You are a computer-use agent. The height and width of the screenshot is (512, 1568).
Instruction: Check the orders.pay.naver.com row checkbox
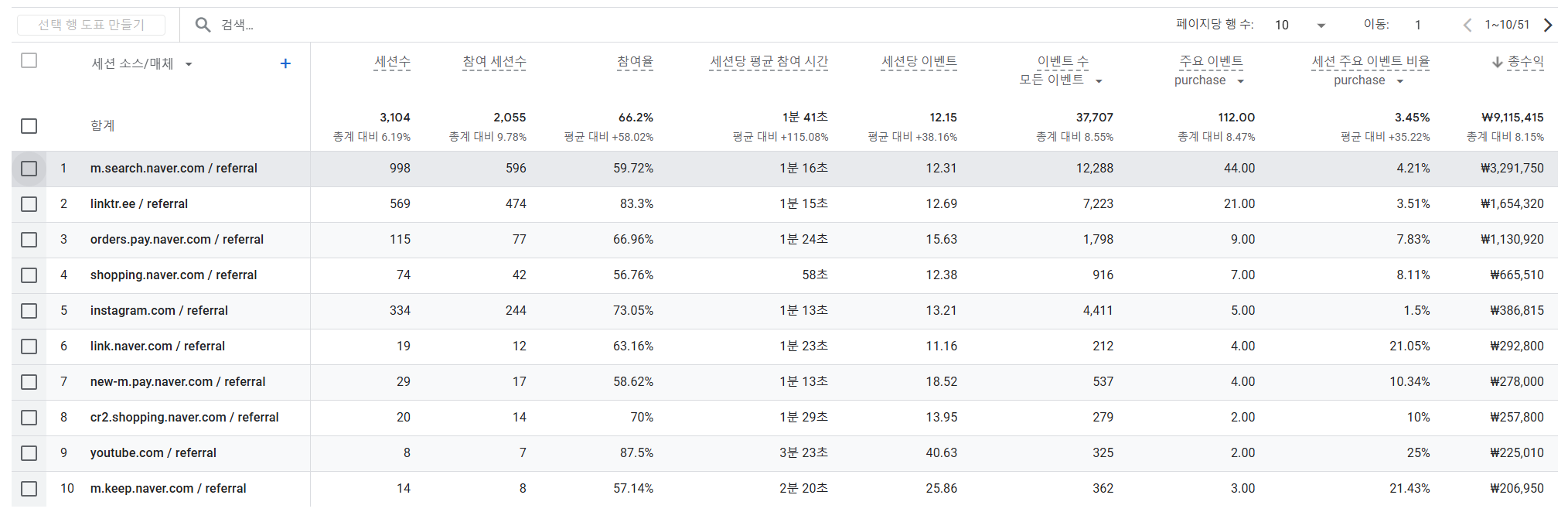(29, 240)
